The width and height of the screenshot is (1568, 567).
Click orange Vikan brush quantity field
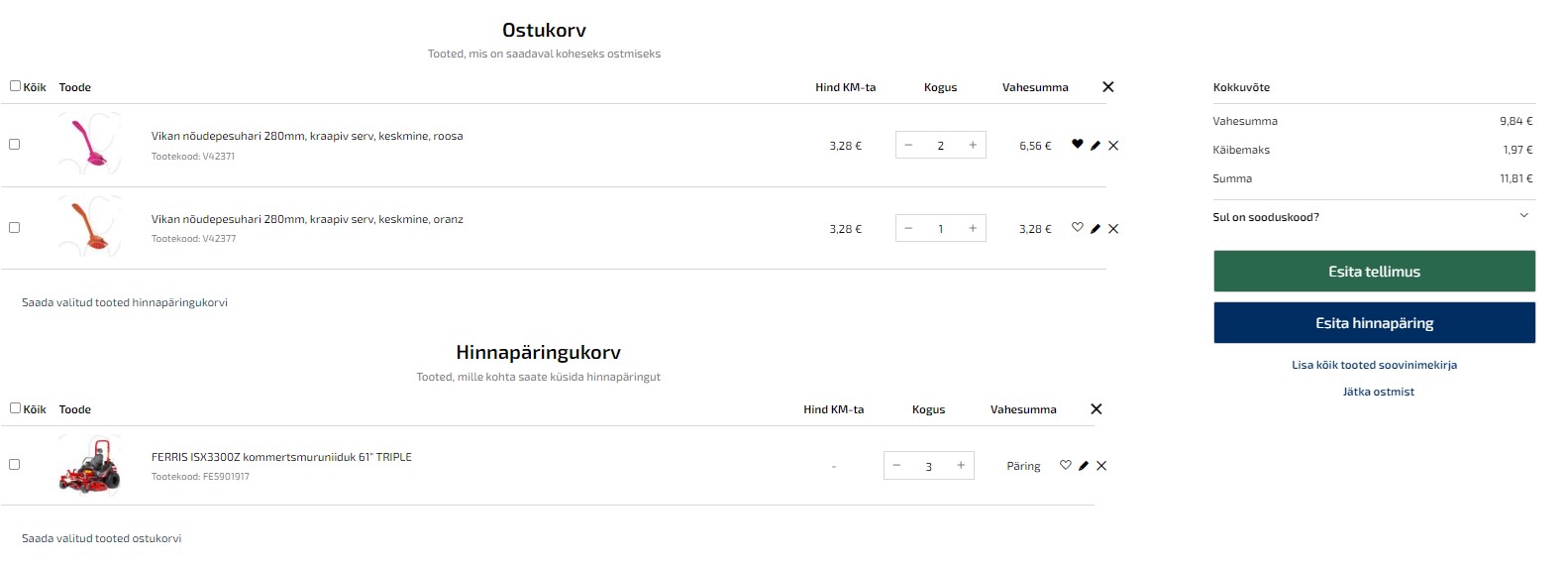tap(940, 229)
